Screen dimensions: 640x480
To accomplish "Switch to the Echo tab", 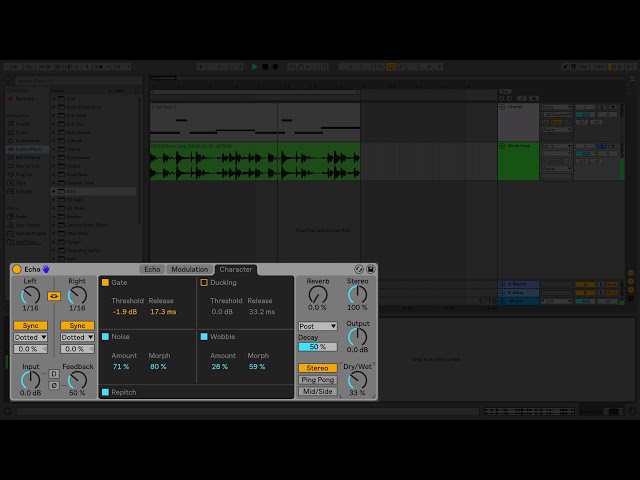I will pyautogui.click(x=152, y=269).
